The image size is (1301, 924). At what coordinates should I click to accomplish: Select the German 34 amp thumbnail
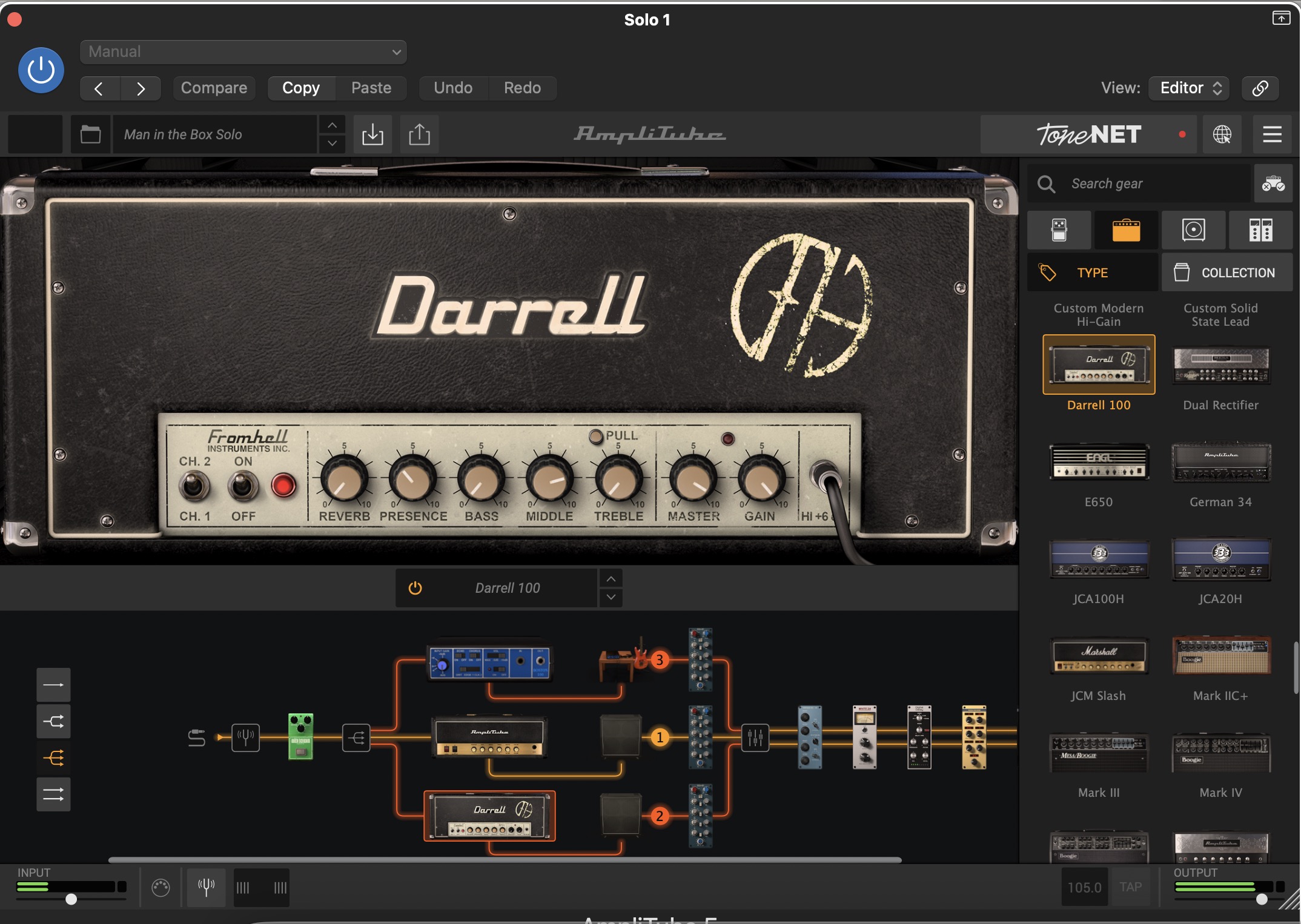click(1221, 461)
